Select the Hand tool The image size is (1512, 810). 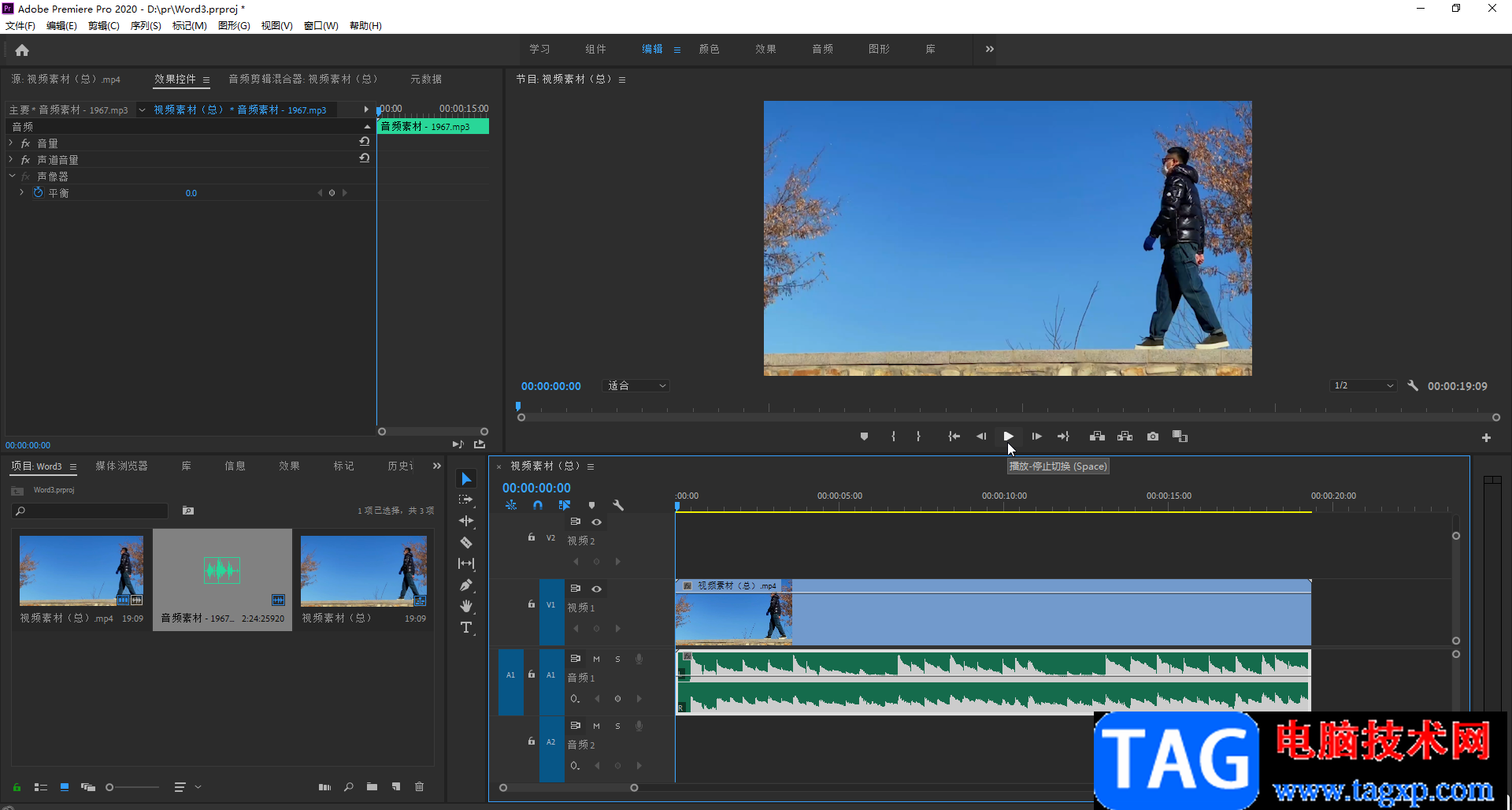click(466, 606)
